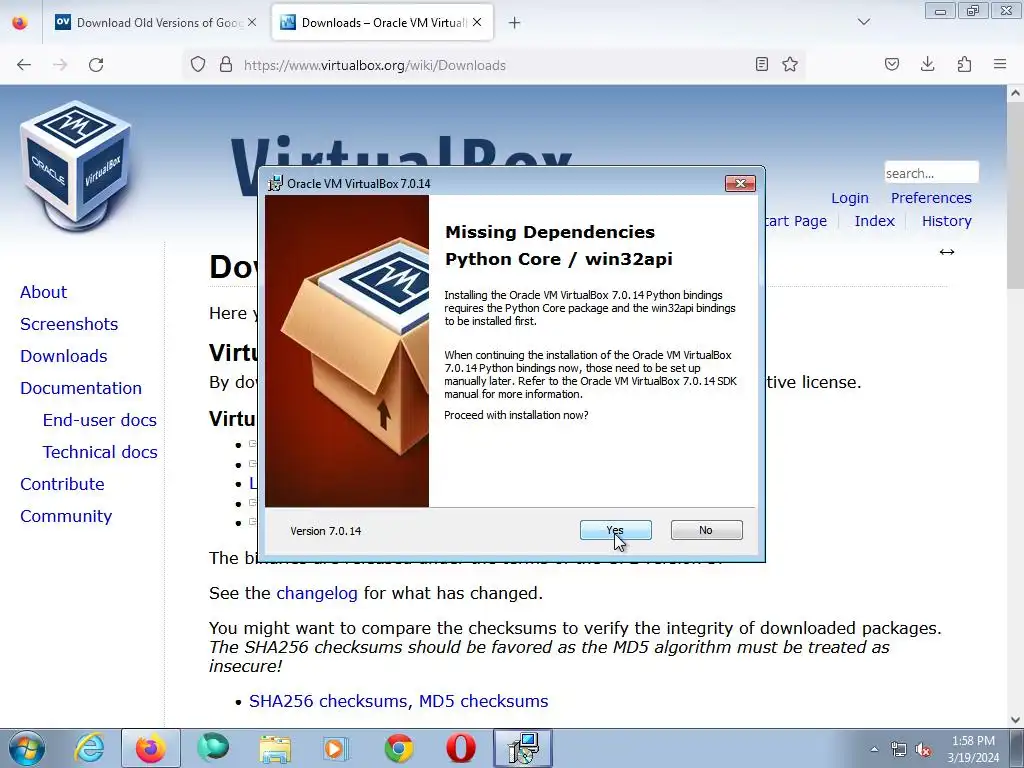Screen dimensions: 1024x768
Task: Open the History link
Action: 946,221
